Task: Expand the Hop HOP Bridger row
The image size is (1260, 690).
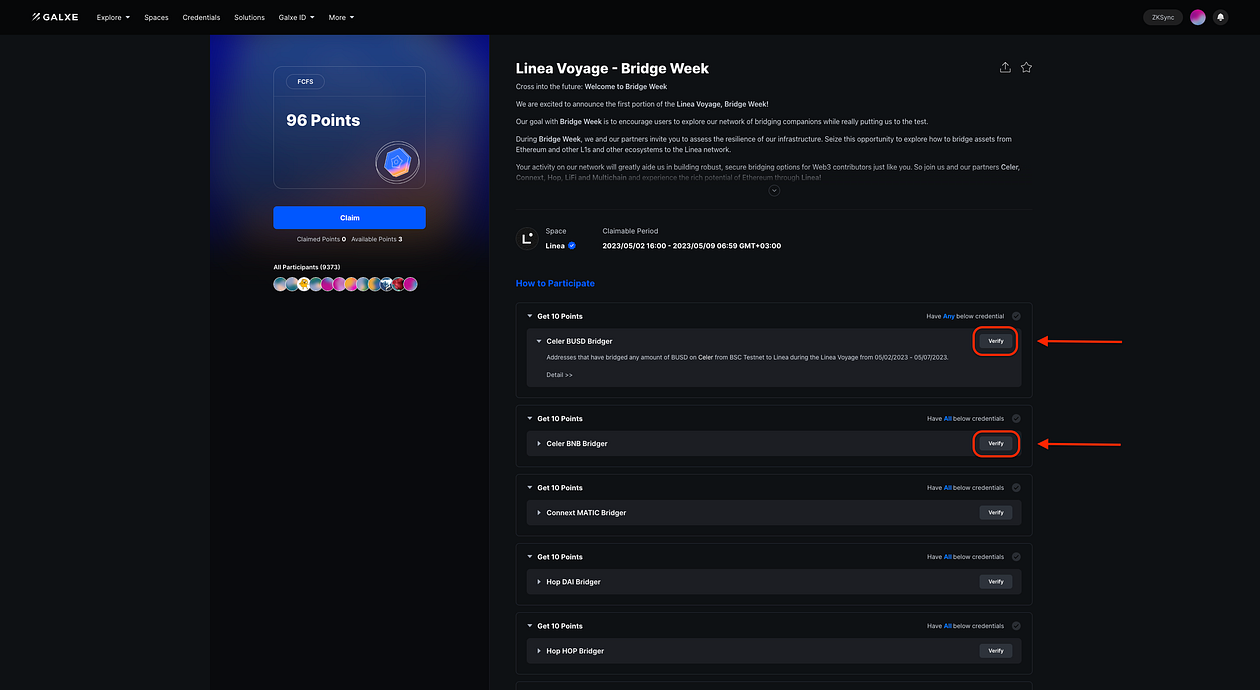Action: [539, 650]
